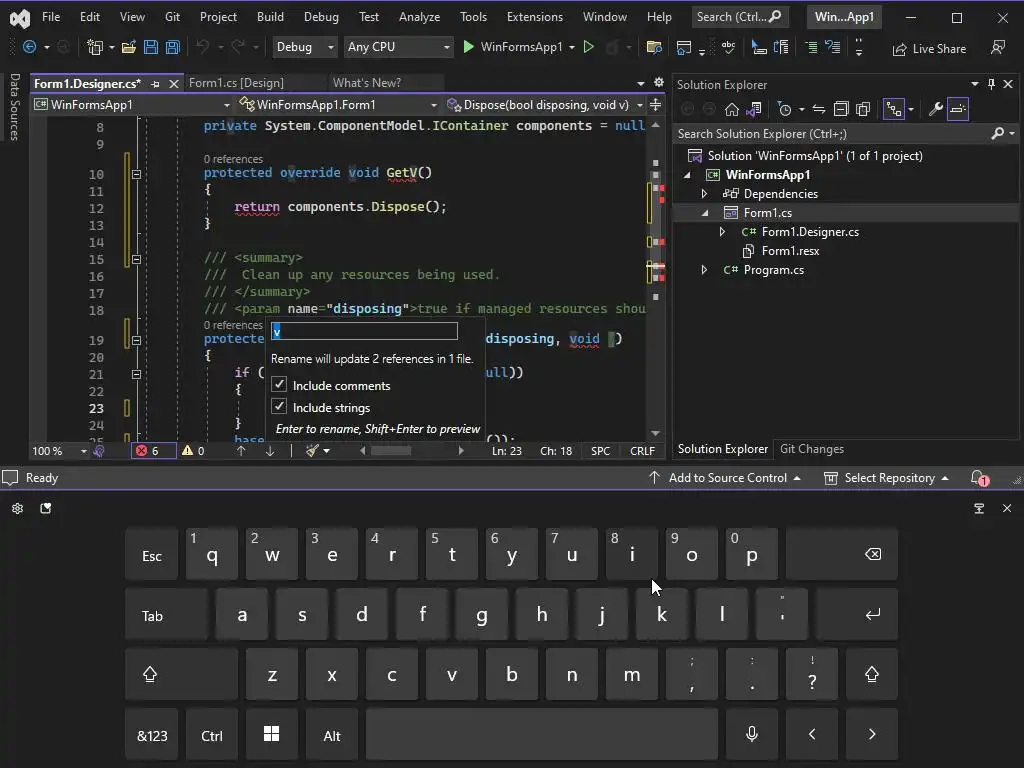Click Add to Source Control
This screenshot has height=768, width=1024.
coord(724,478)
